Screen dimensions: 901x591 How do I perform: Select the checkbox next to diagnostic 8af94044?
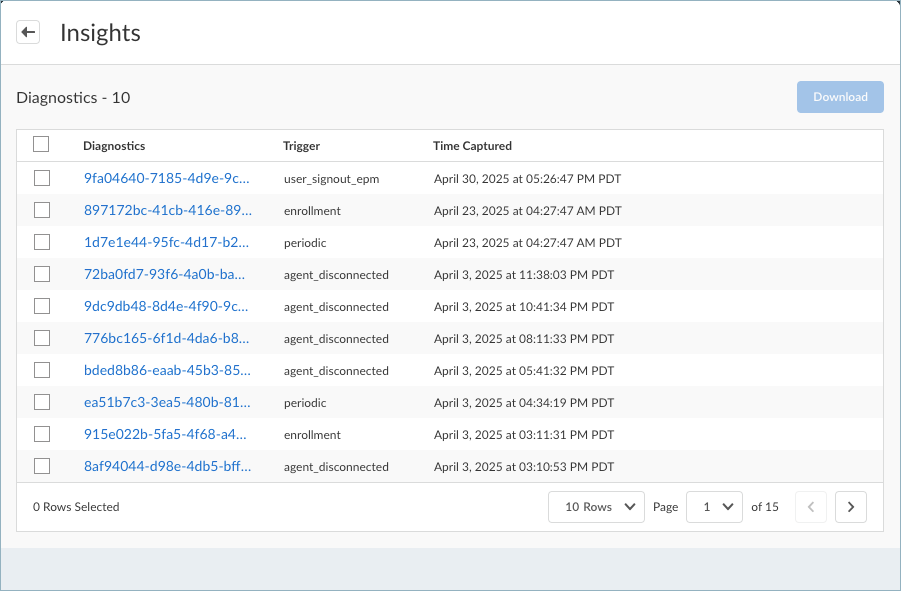(x=41, y=465)
